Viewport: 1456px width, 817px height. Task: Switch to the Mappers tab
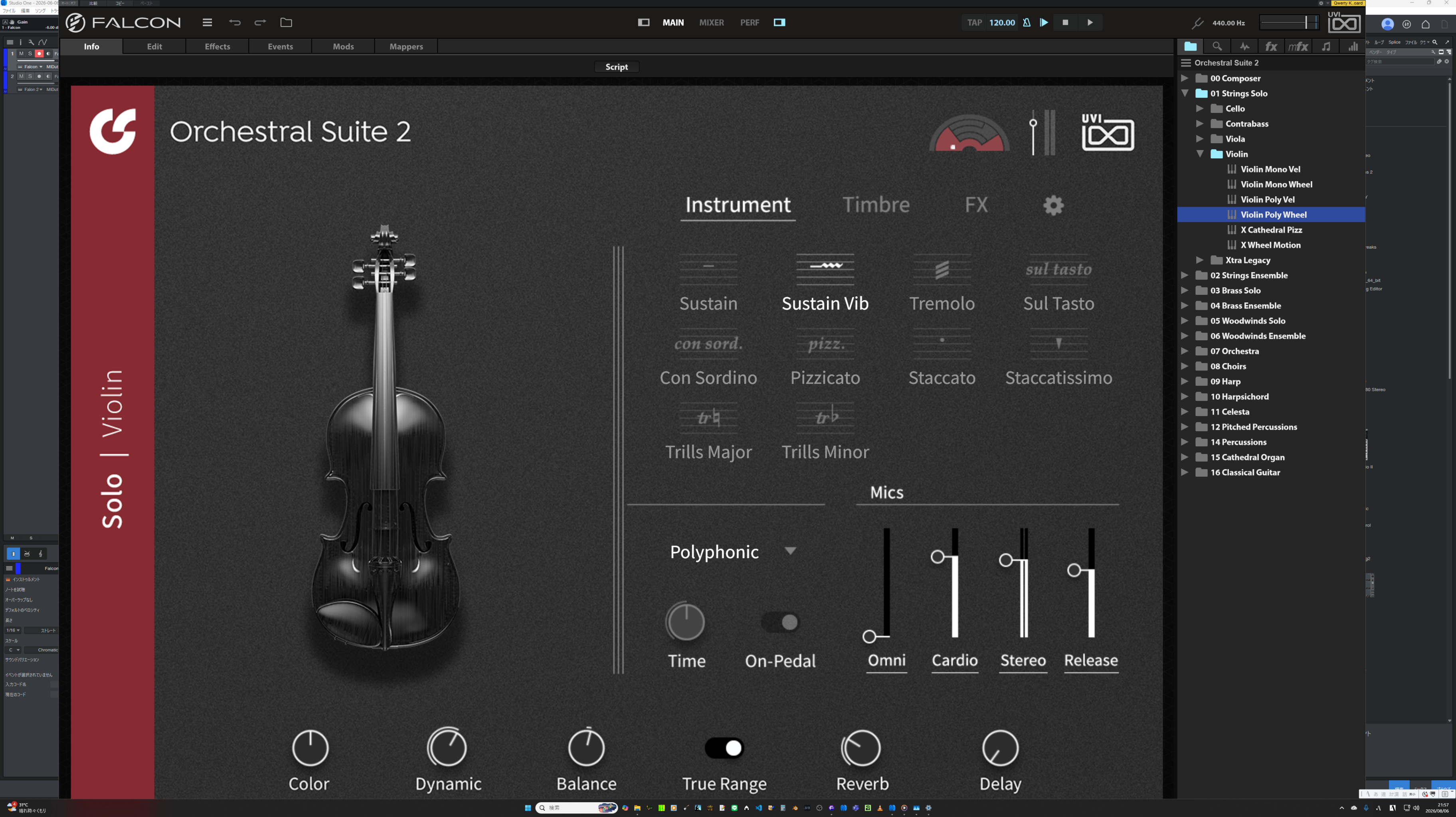pos(406,46)
